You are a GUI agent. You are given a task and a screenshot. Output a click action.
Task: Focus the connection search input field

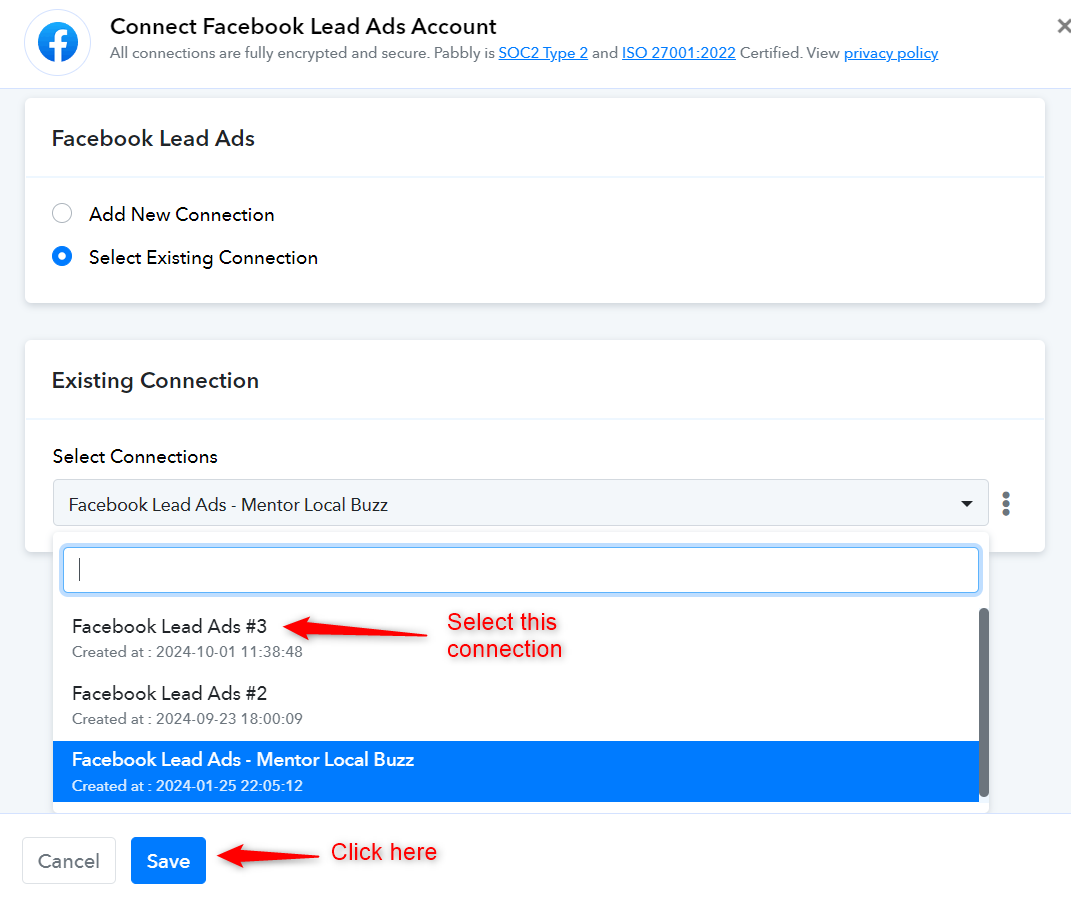(520, 569)
